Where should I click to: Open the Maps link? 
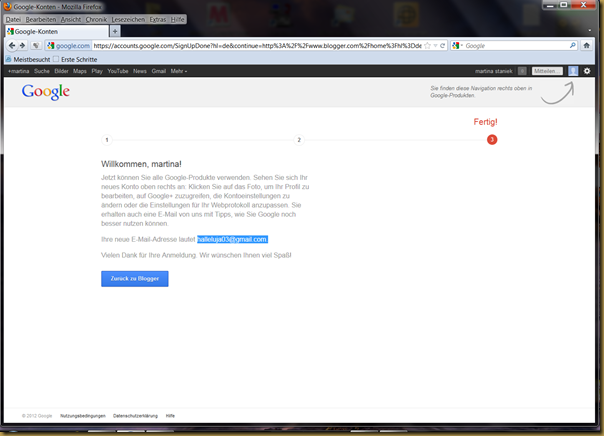[x=80, y=71]
